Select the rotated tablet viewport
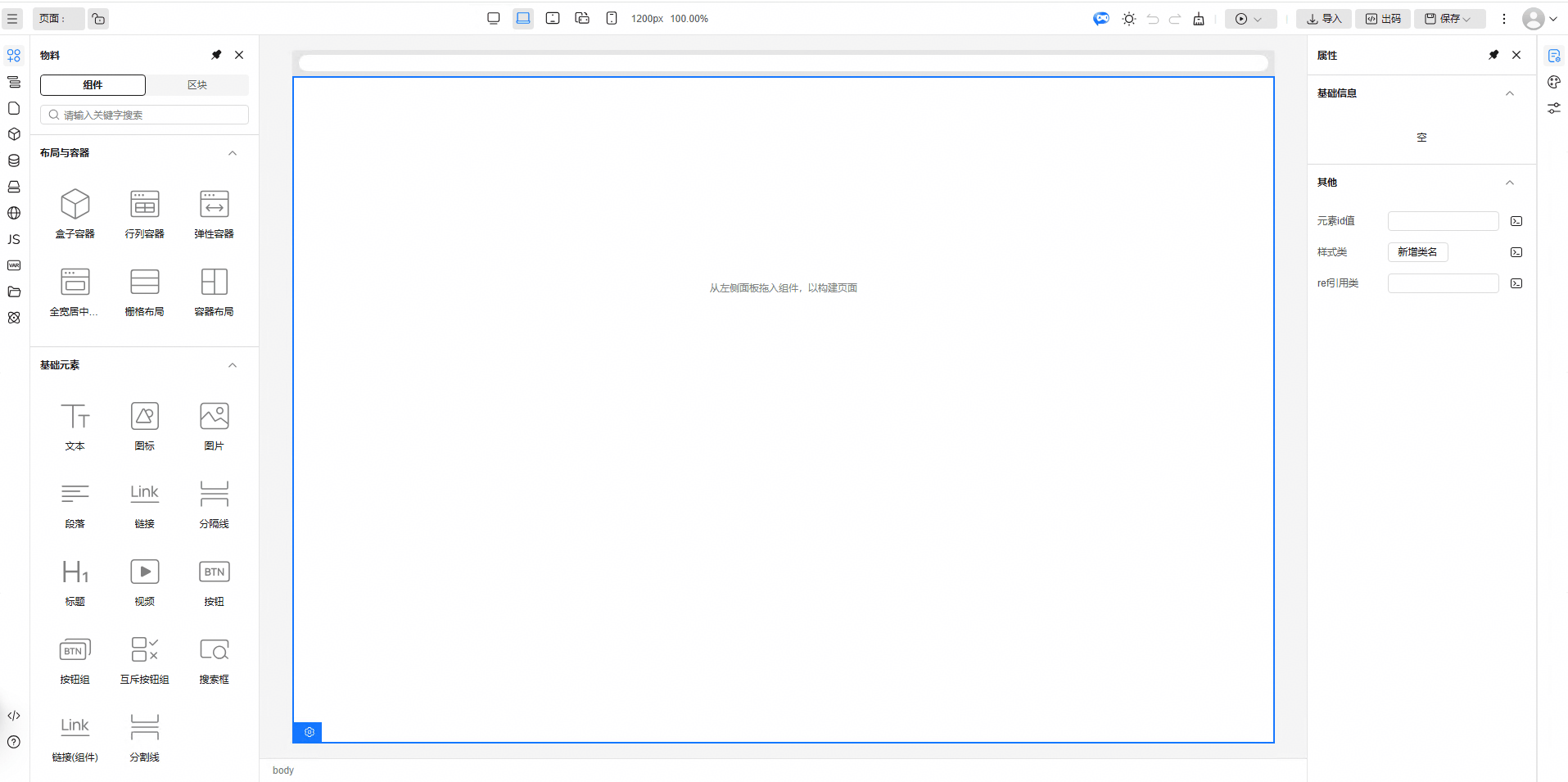 (x=582, y=18)
